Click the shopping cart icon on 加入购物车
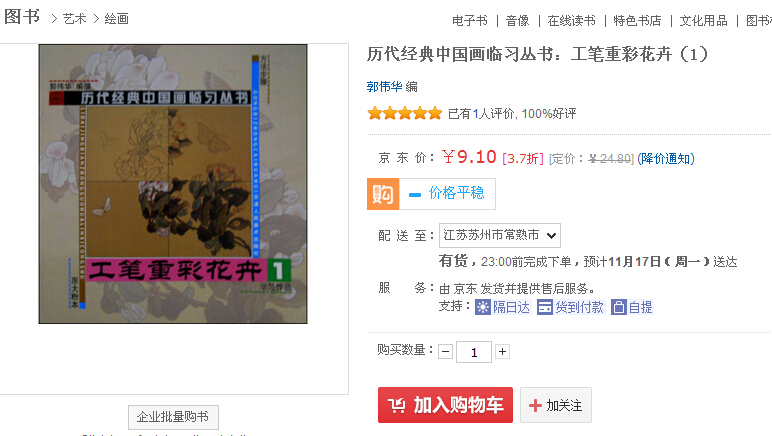 (x=397, y=405)
